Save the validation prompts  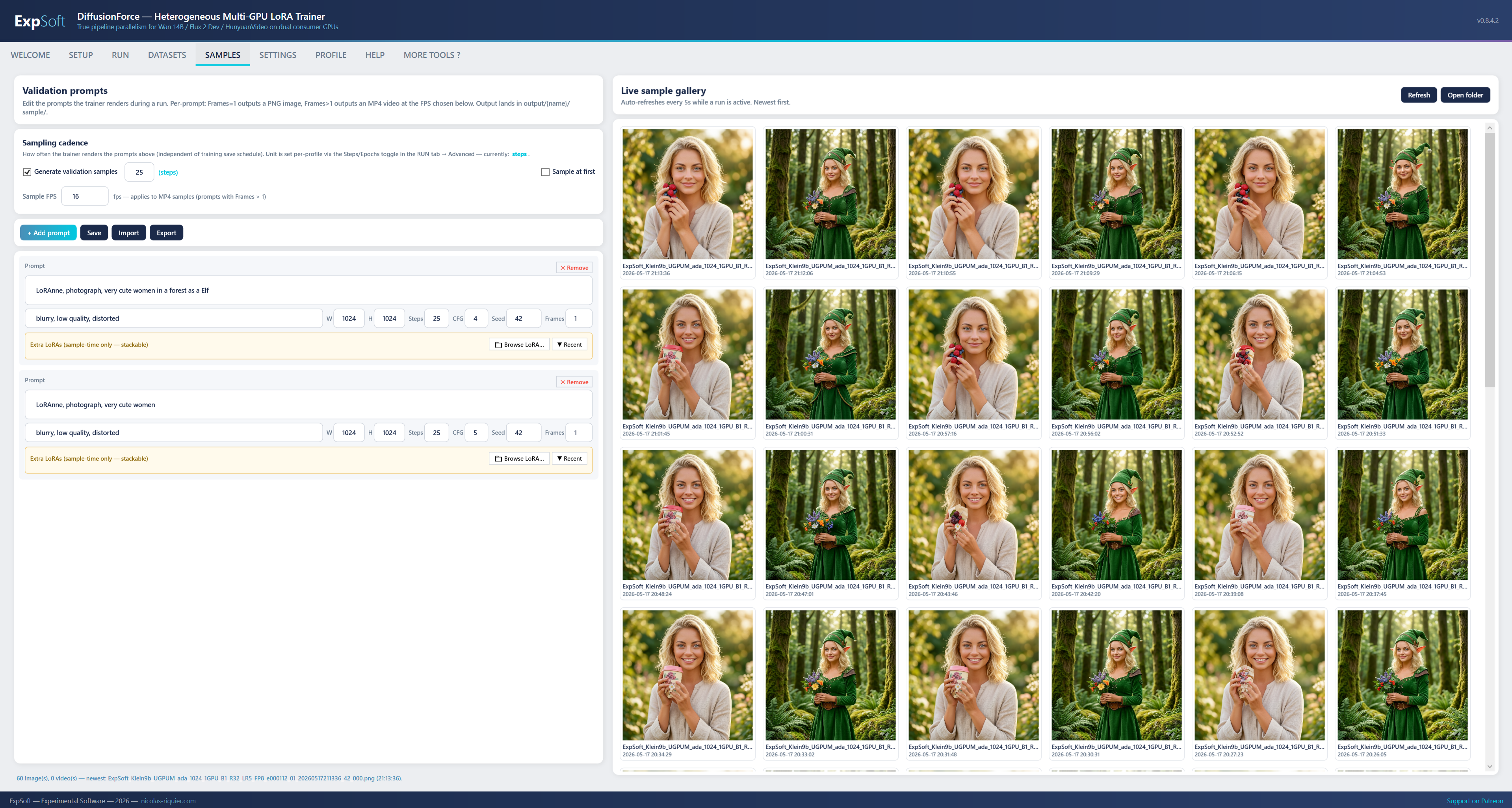[x=94, y=233]
